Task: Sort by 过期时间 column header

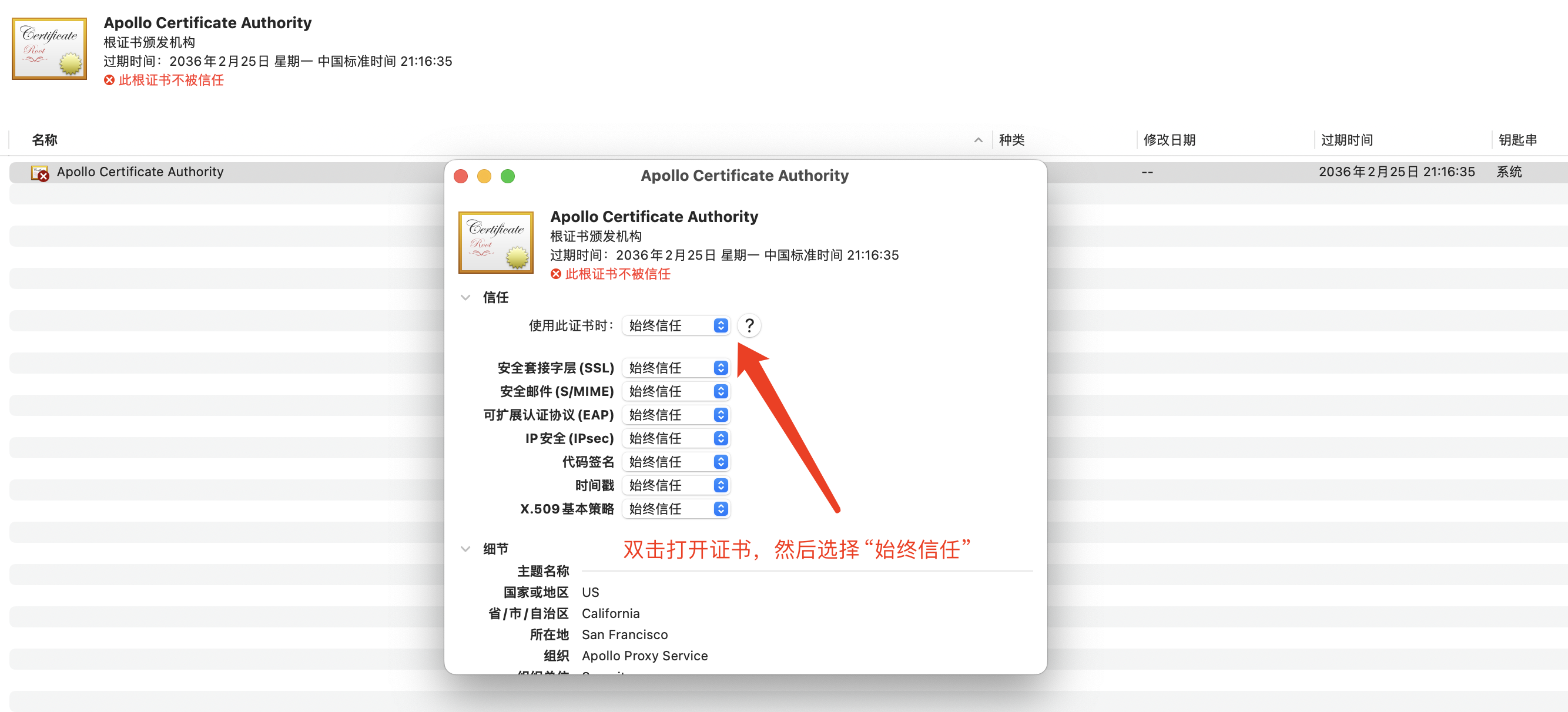Action: [1346, 140]
